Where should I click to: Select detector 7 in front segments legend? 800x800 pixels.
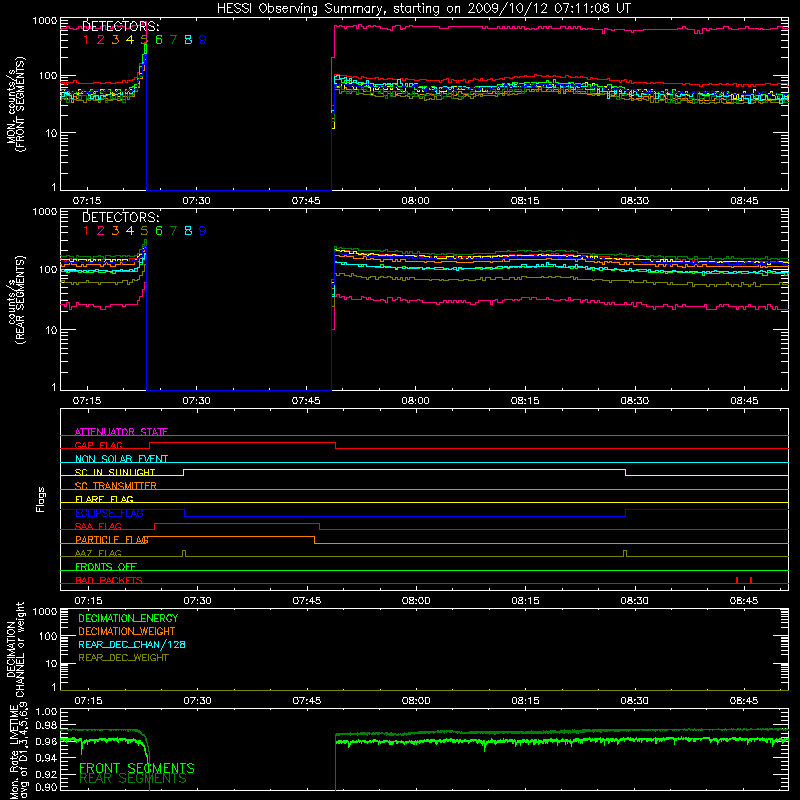(173, 40)
